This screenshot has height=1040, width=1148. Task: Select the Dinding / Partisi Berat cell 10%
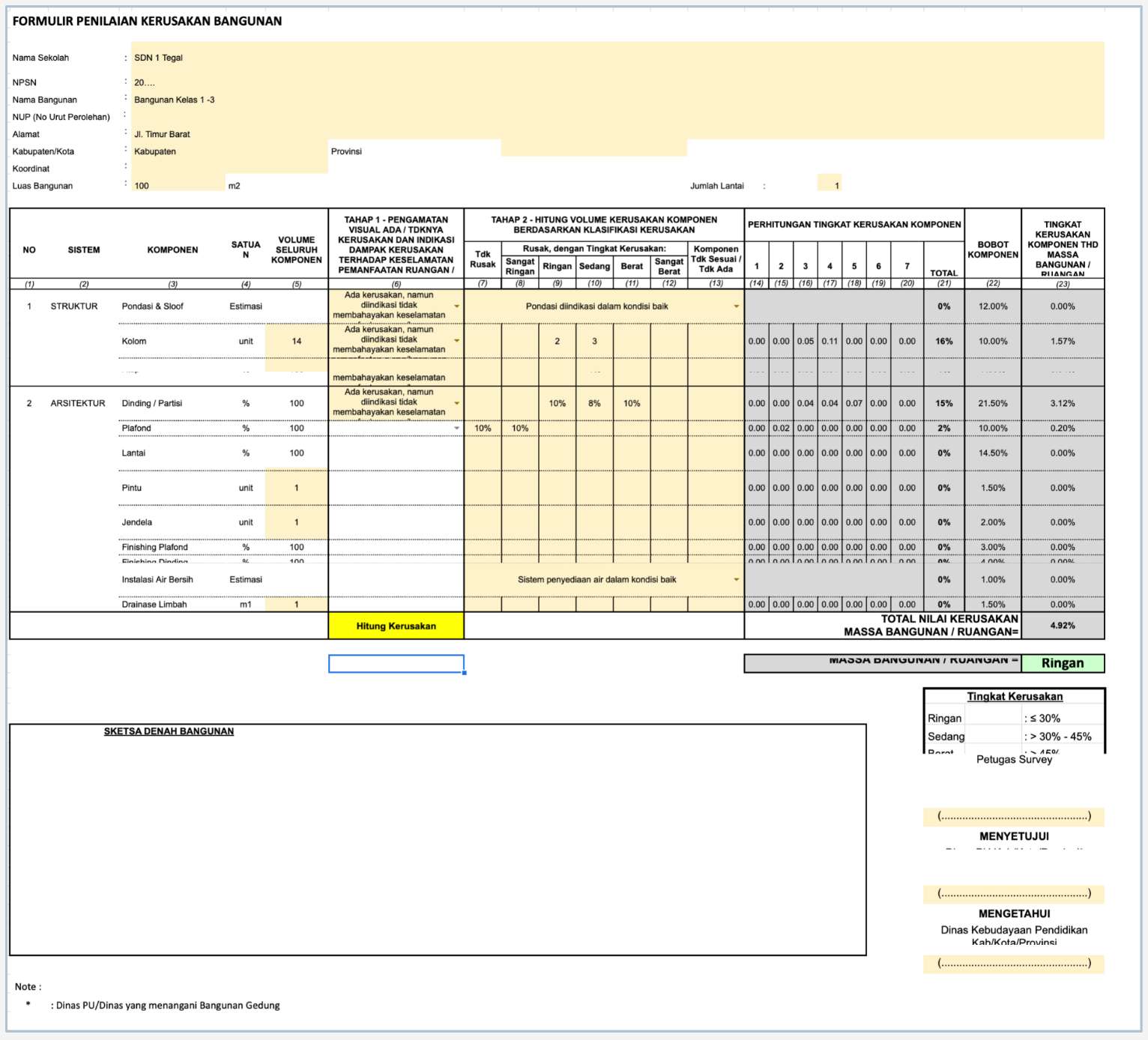point(632,403)
